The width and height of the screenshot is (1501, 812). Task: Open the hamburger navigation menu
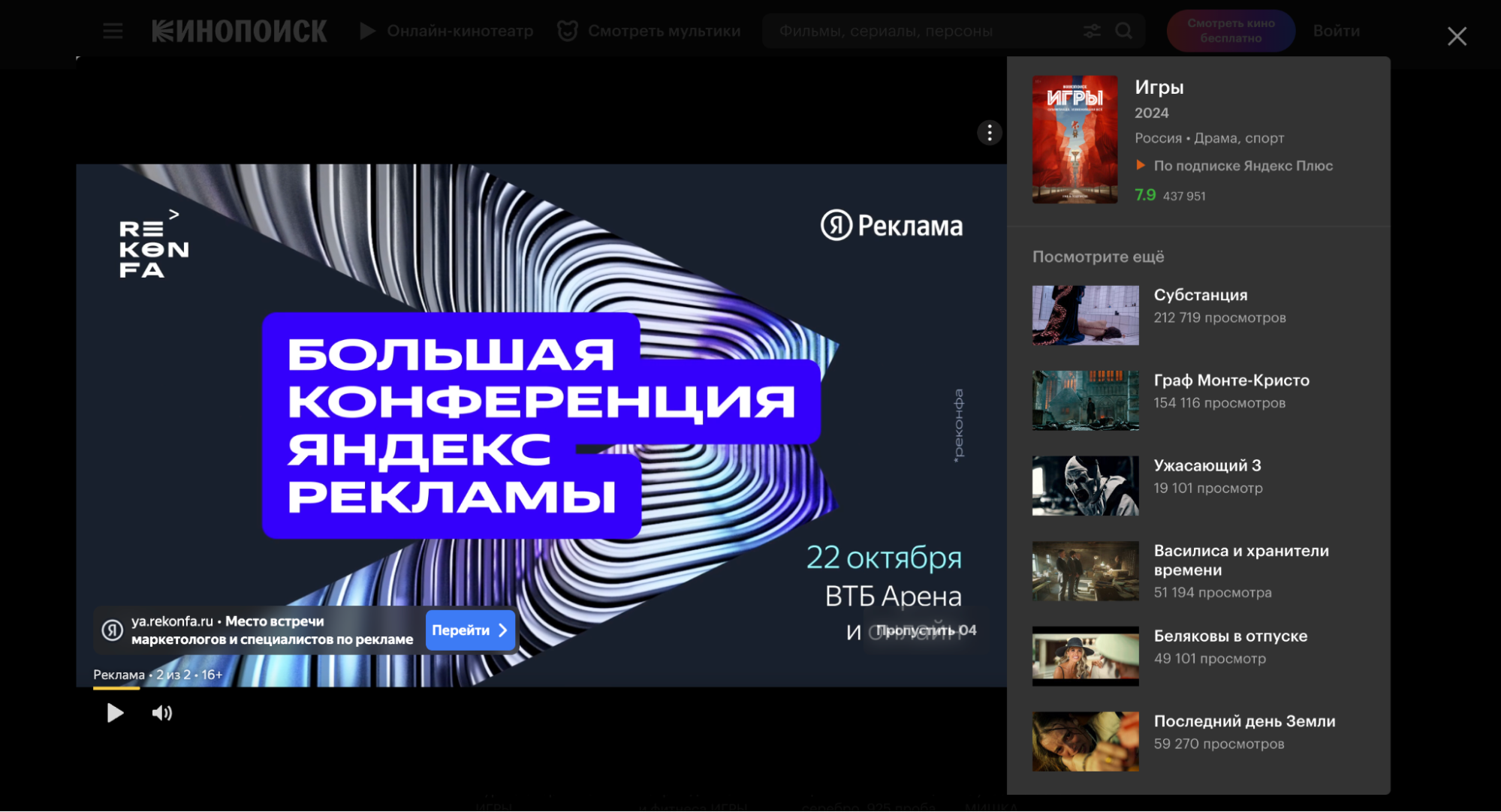pyautogui.click(x=113, y=31)
